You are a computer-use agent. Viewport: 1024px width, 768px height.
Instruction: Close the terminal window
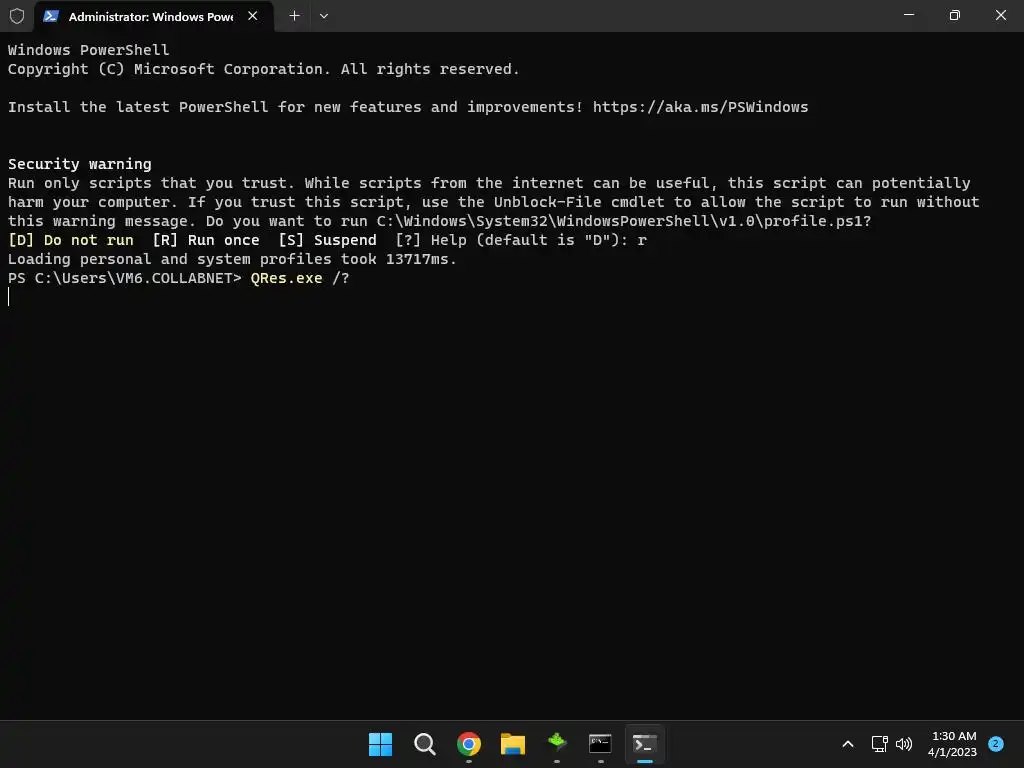(1000, 15)
